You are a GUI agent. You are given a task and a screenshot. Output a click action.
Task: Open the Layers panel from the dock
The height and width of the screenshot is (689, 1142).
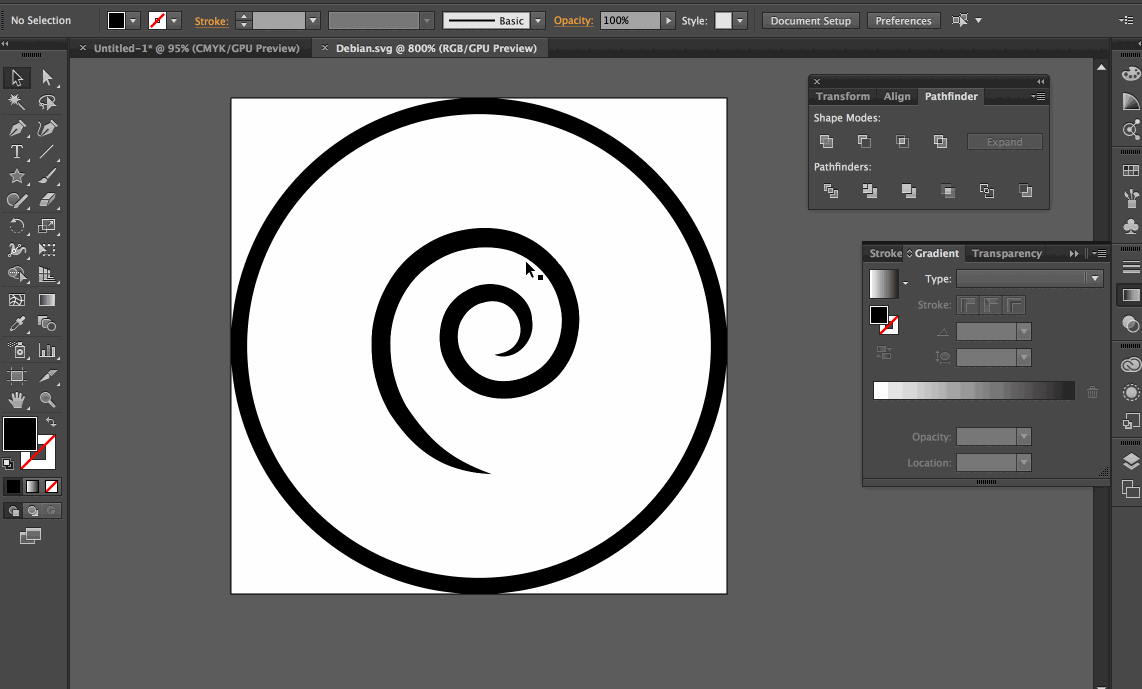click(1131, 461)
